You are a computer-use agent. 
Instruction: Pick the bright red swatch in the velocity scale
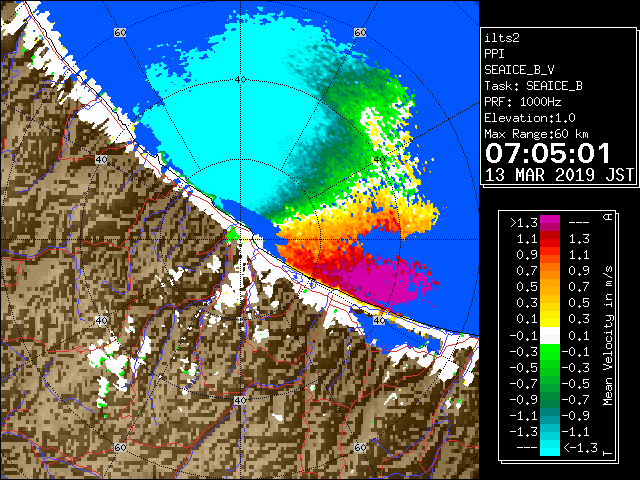click(x=550, y=243)
